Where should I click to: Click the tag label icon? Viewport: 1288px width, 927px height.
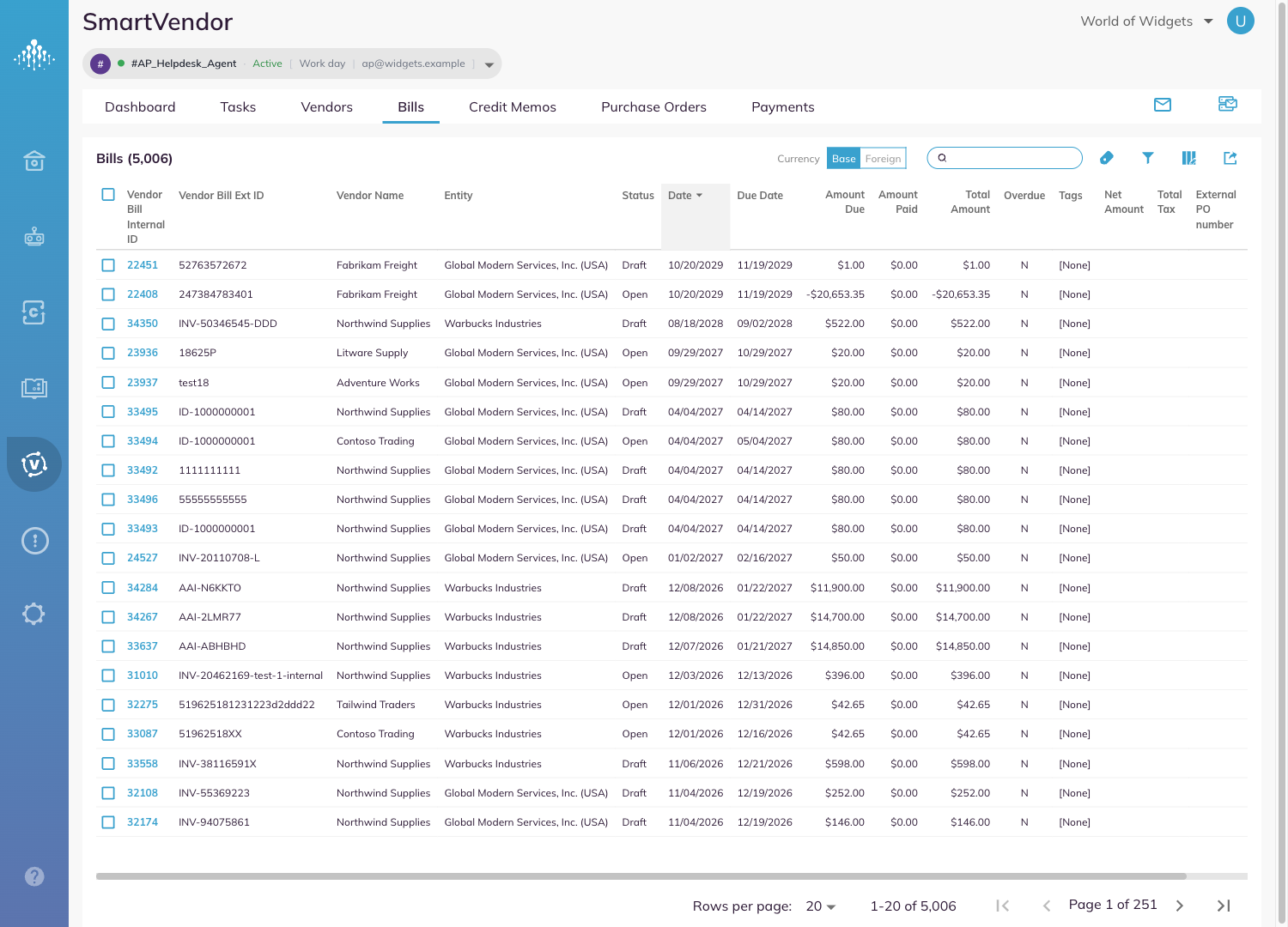(1107, 158)
